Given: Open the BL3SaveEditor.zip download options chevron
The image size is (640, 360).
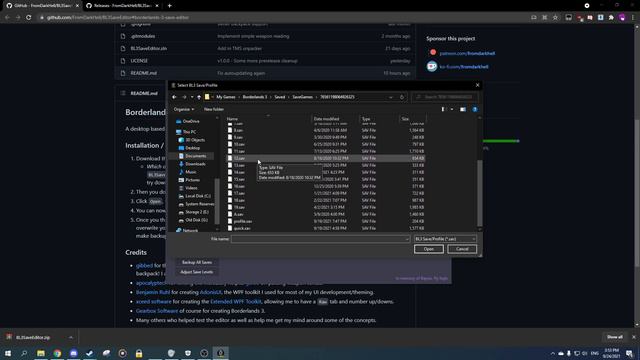Looking at the screenshot, I should [71, 337].
